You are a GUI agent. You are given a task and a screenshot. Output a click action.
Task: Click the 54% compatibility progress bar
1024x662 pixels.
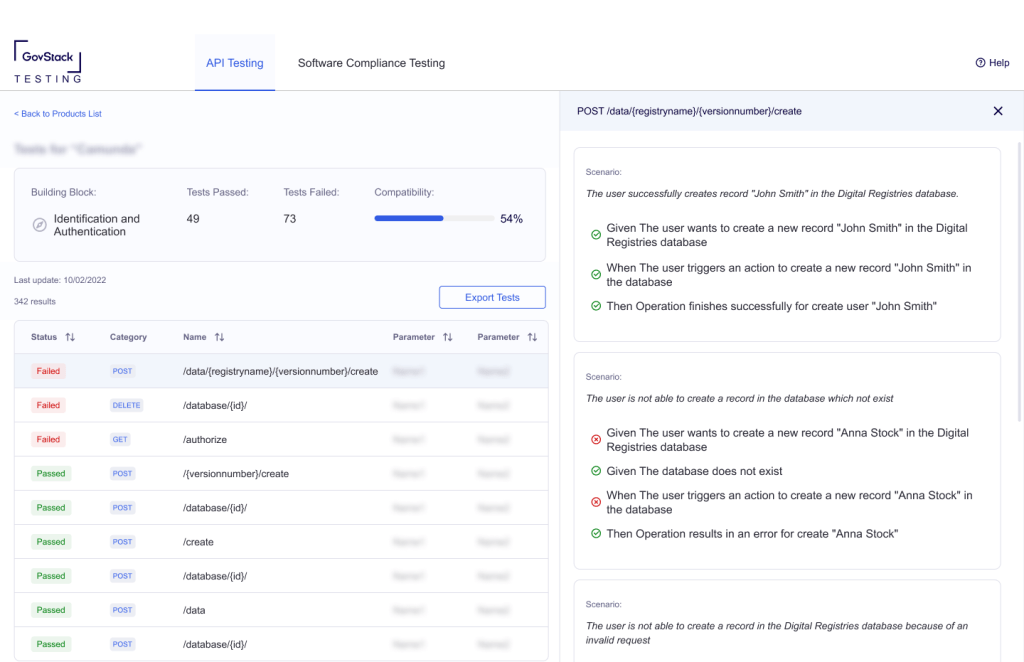coord(434,218)
